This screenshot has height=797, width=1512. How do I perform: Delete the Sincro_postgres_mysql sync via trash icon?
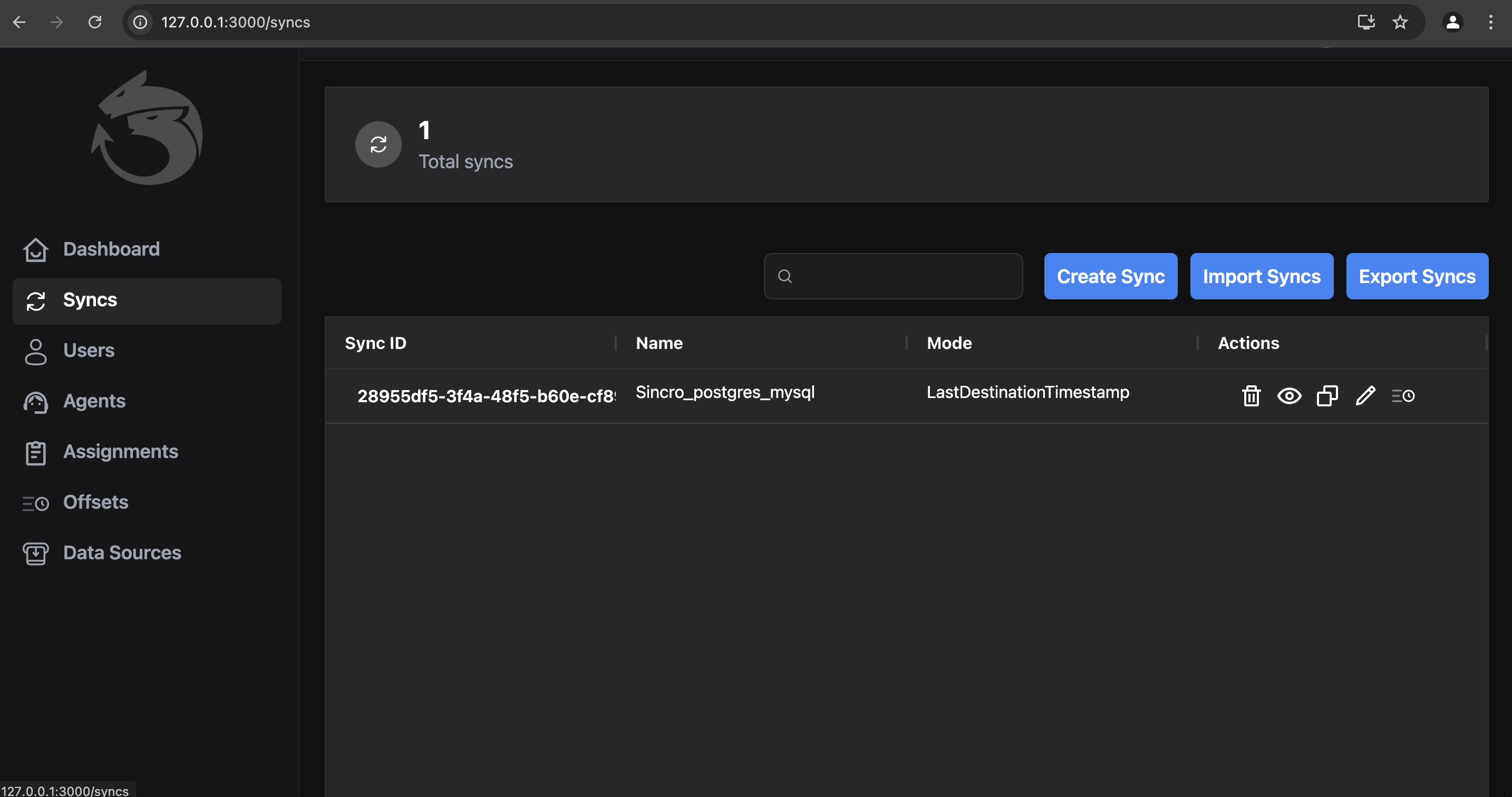(1251, 395)
